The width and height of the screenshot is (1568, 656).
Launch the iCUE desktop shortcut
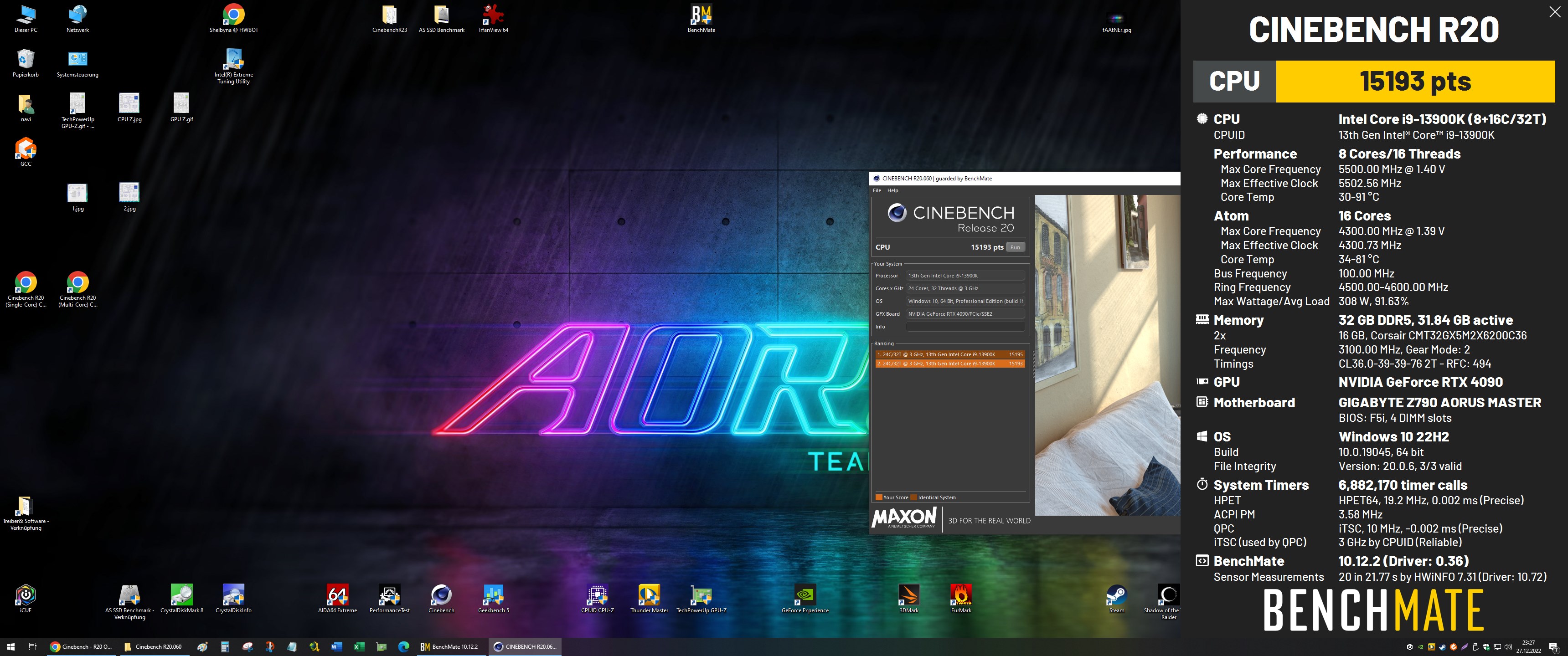[26, 599]
